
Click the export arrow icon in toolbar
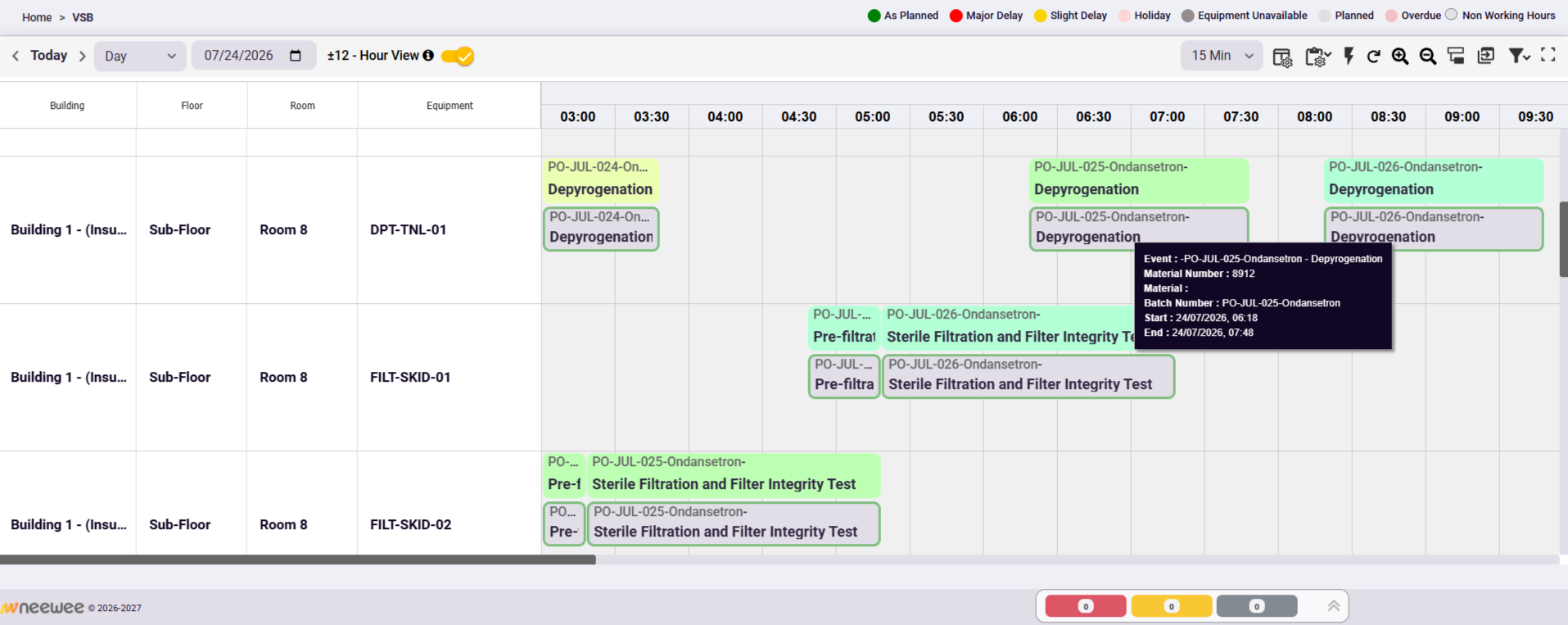click(x=1485, y=56)
